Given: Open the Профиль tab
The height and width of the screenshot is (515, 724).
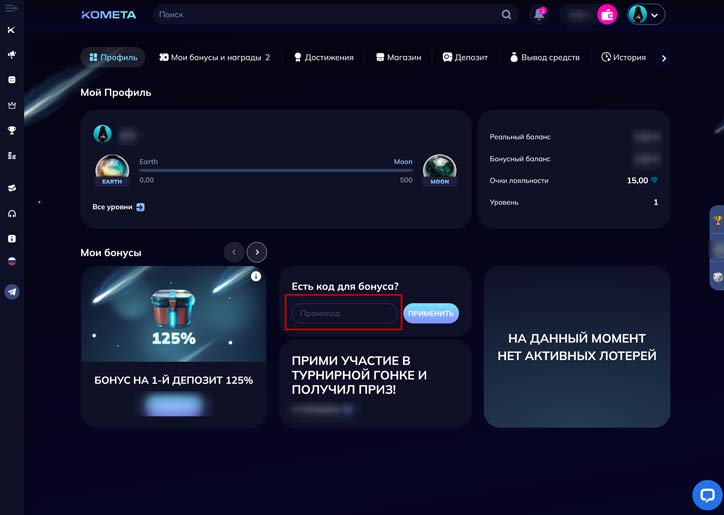Looking at the screenshot, I should pyautogui.click(x=113, y=57).
